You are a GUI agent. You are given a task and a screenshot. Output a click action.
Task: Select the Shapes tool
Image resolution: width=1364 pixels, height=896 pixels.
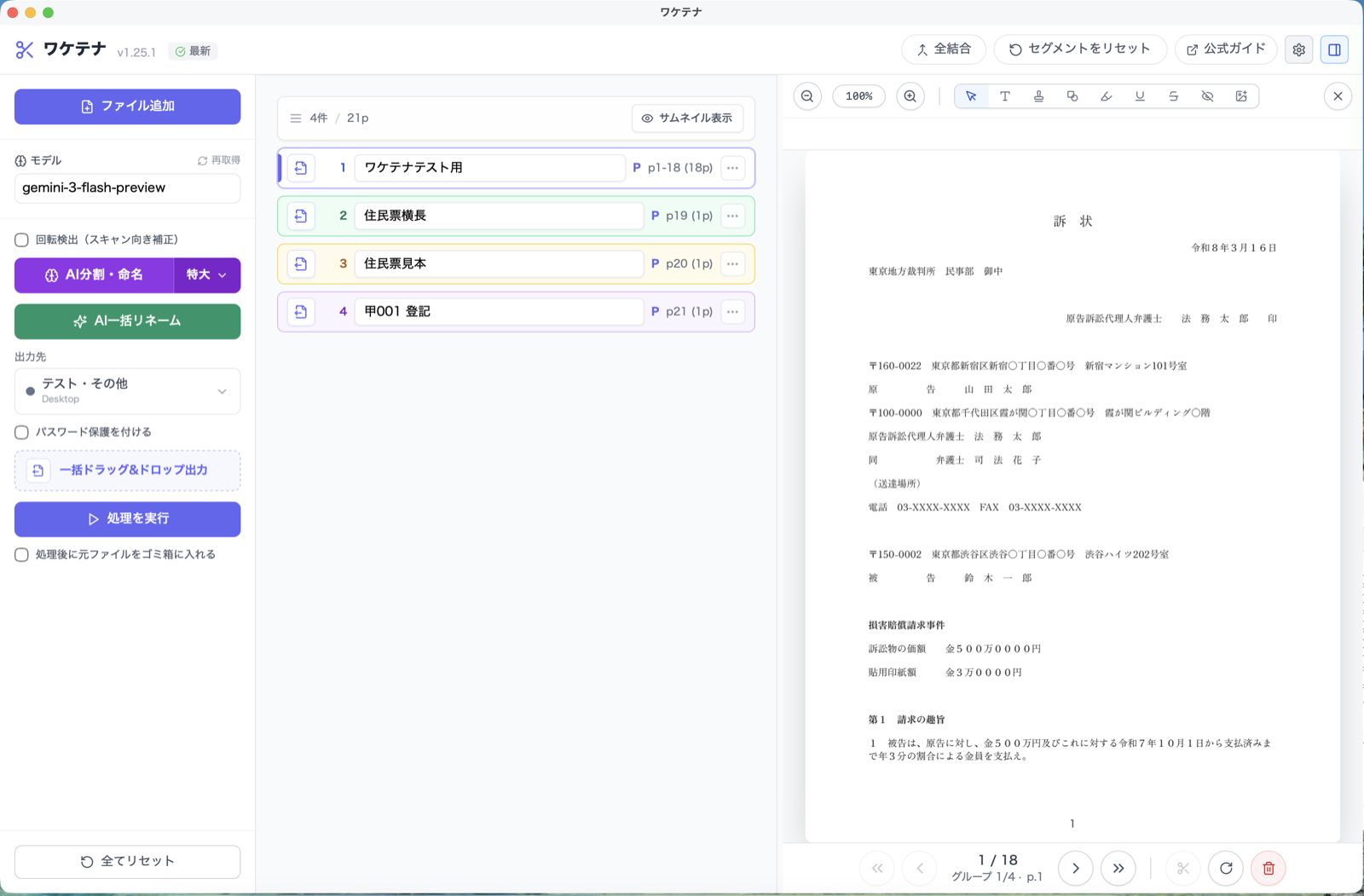click(1072, 96)
